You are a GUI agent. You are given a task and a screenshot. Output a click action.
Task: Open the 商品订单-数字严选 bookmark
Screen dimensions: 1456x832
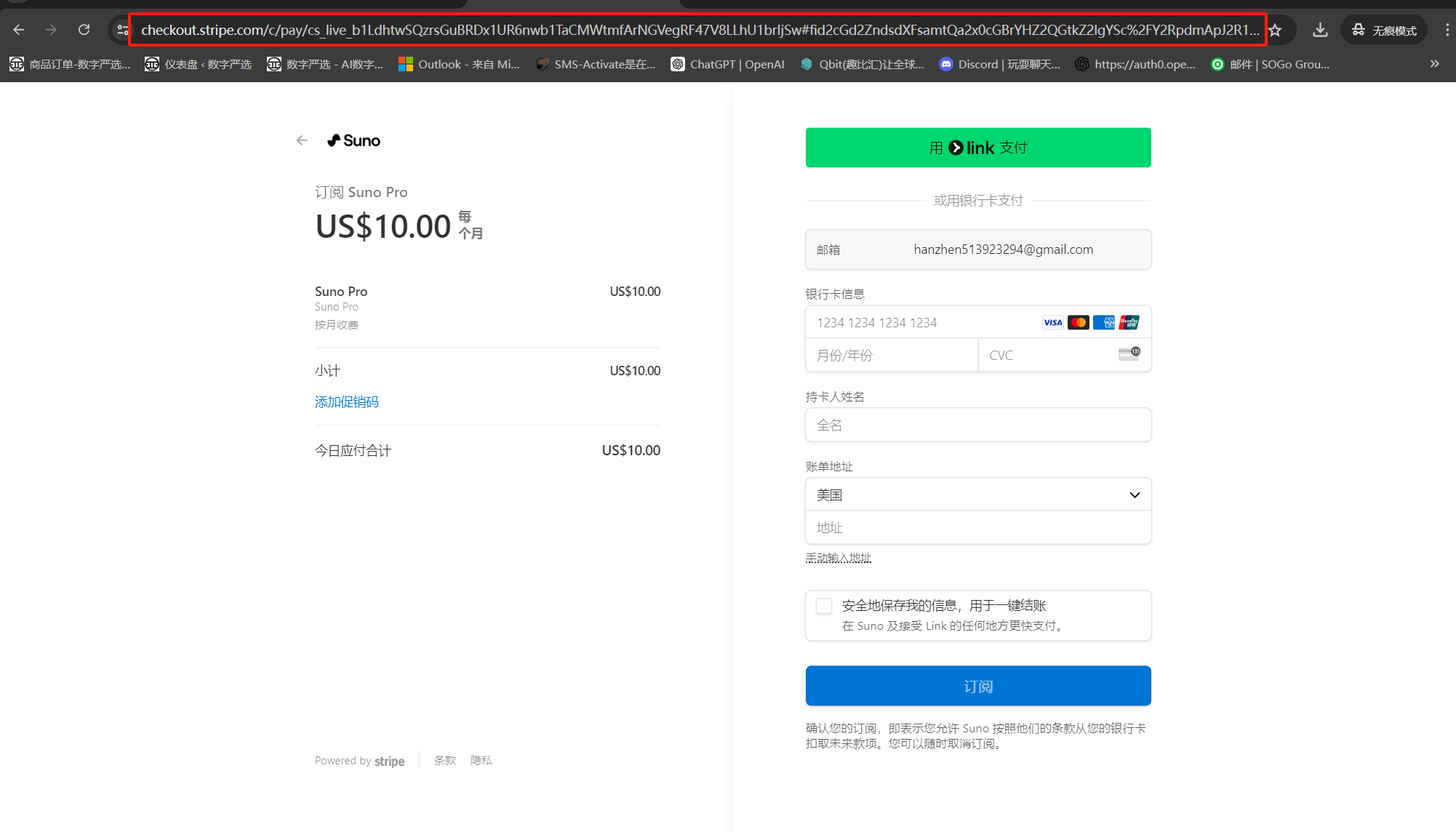click(70, 64)
